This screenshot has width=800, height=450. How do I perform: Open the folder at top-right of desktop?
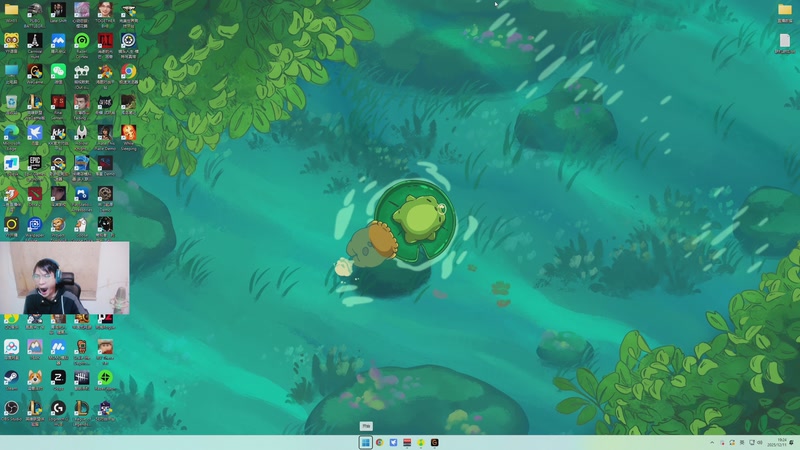click(785, 10)
